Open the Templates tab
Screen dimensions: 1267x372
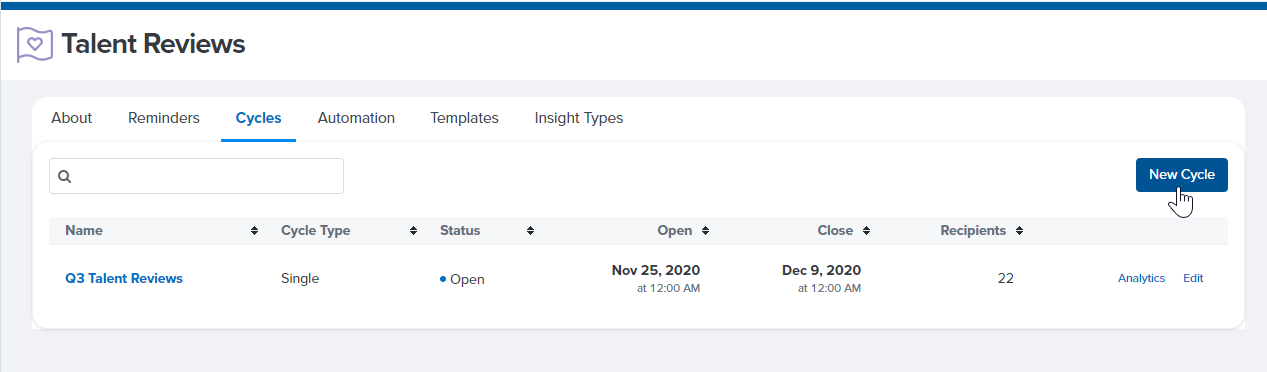464,118
